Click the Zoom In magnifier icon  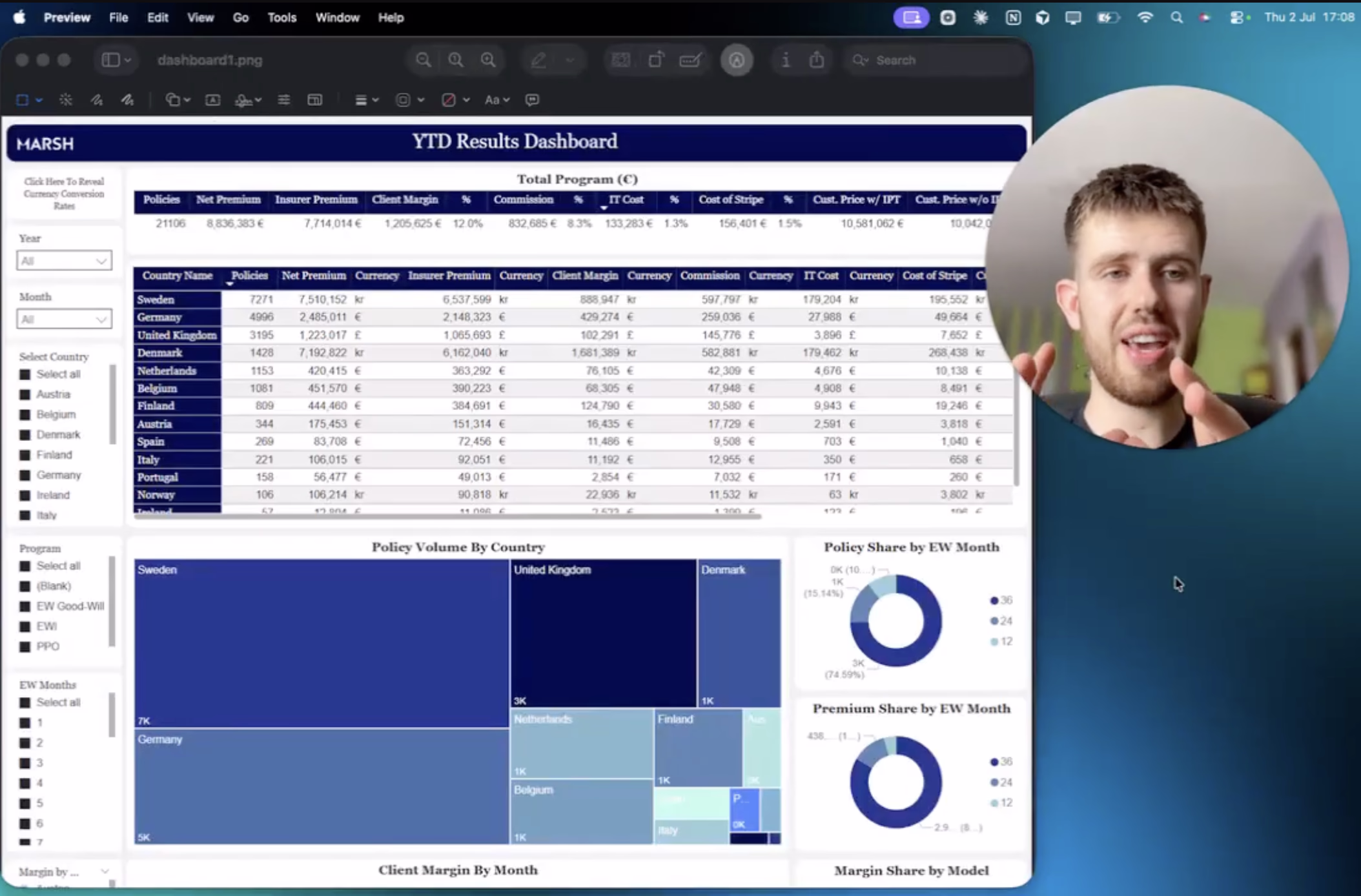click(489, 60)
